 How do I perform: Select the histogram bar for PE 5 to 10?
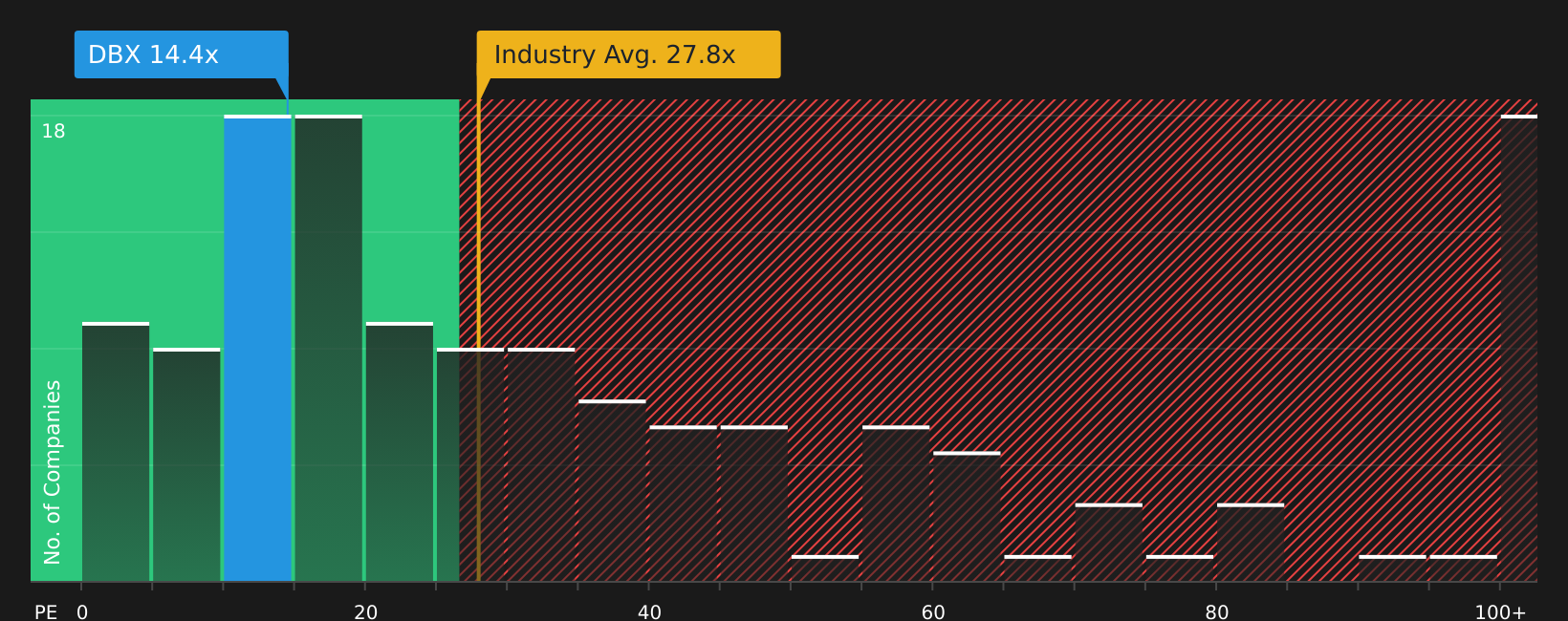coord(186,465)
